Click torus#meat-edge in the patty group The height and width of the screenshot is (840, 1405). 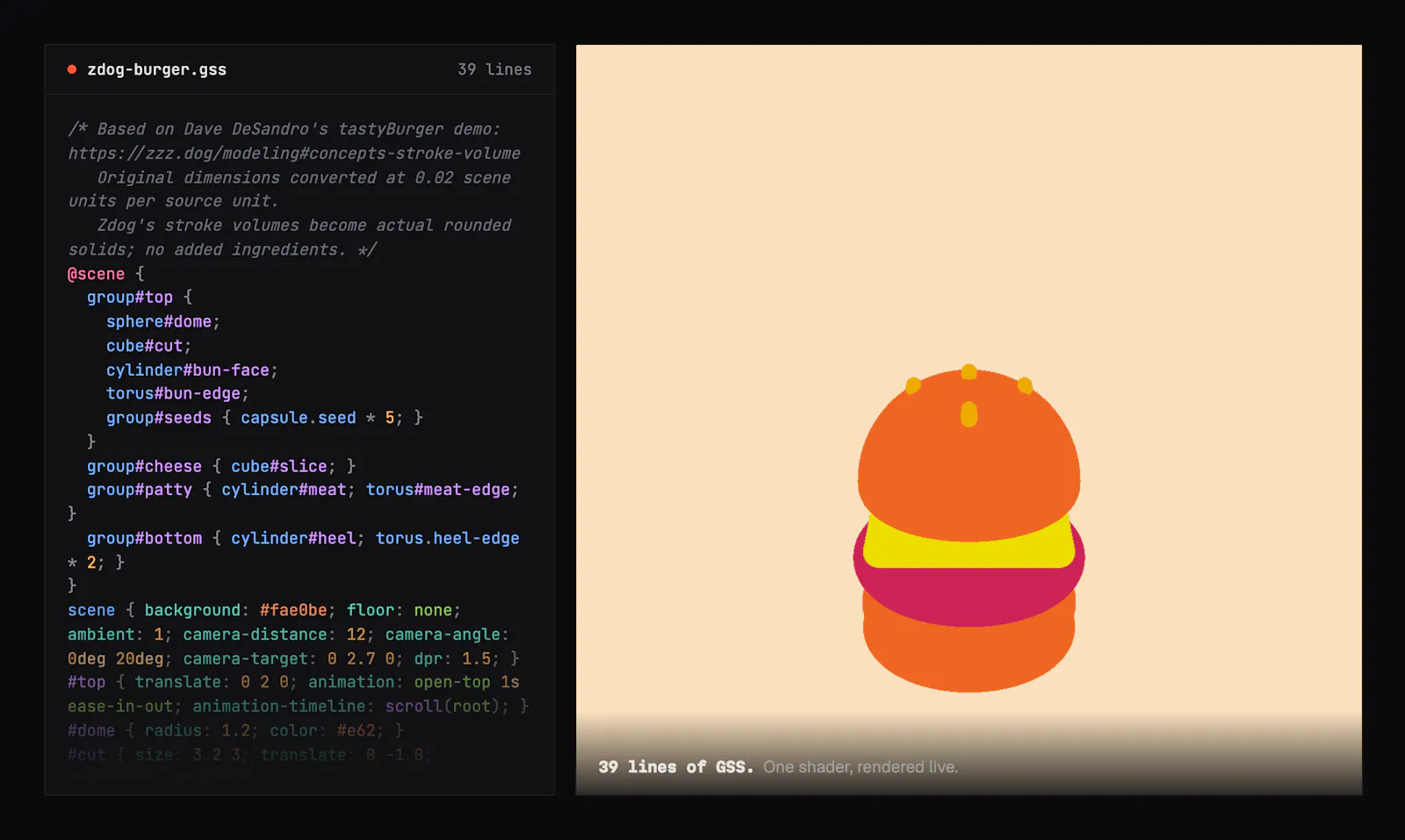(437, 490)
